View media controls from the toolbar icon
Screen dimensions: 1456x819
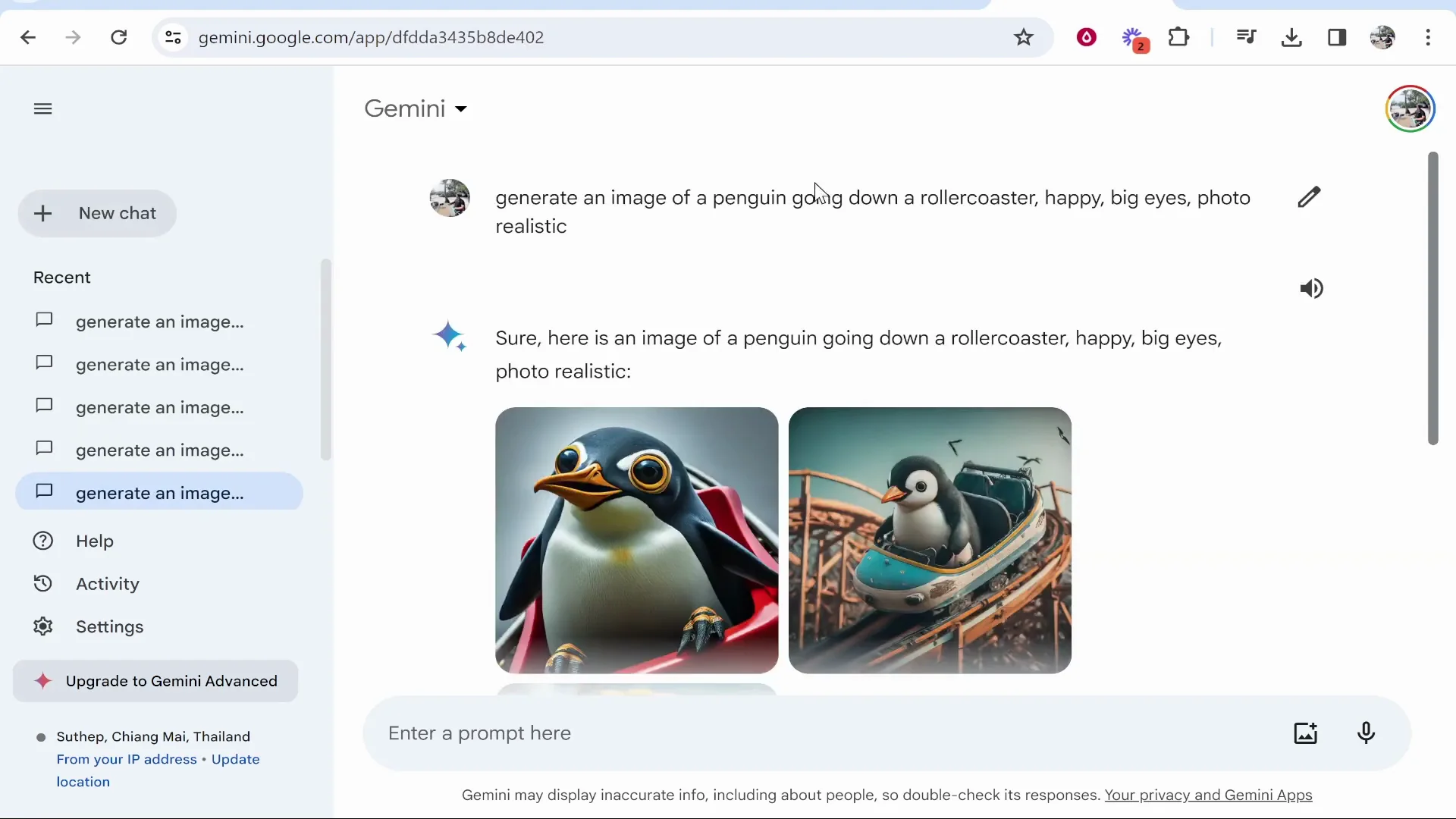(x=1246, y=37)
